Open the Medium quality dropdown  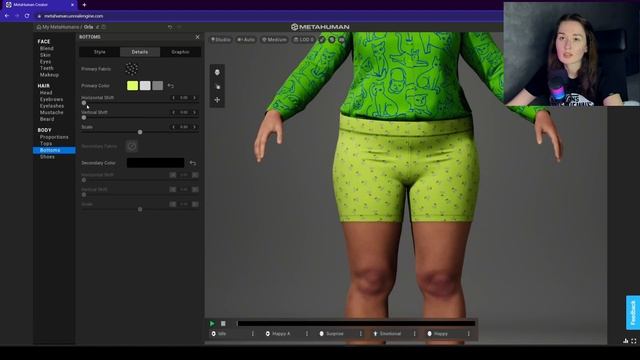274,40
